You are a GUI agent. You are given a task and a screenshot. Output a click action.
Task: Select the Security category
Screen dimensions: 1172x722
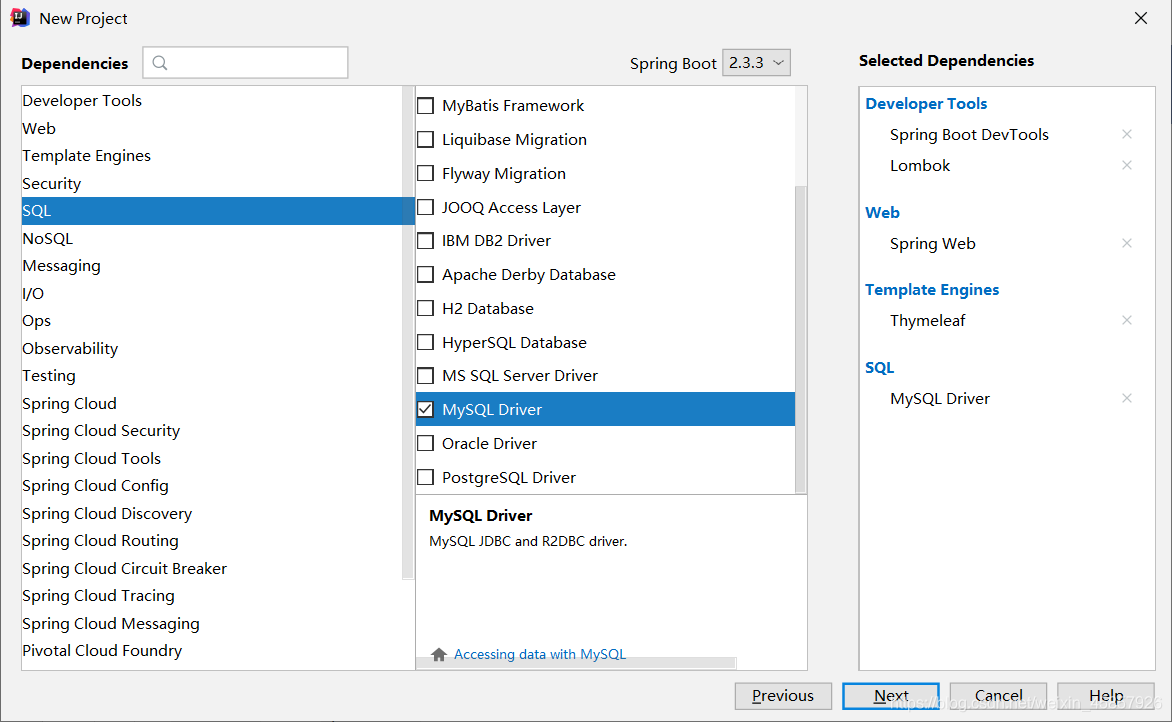212,183
